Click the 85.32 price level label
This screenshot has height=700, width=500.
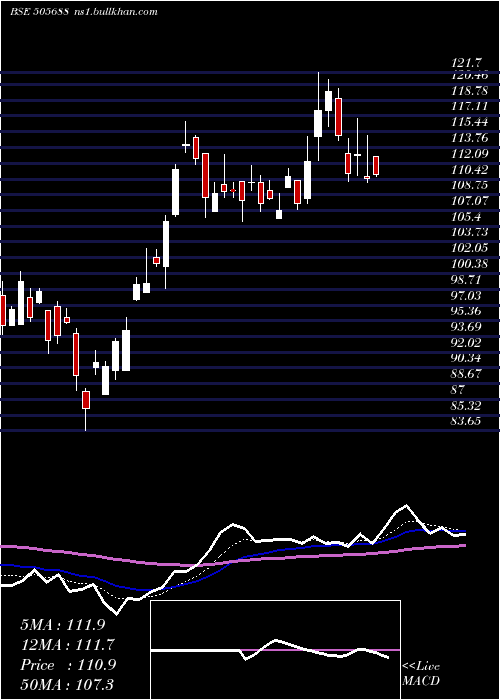pos(467,405)
